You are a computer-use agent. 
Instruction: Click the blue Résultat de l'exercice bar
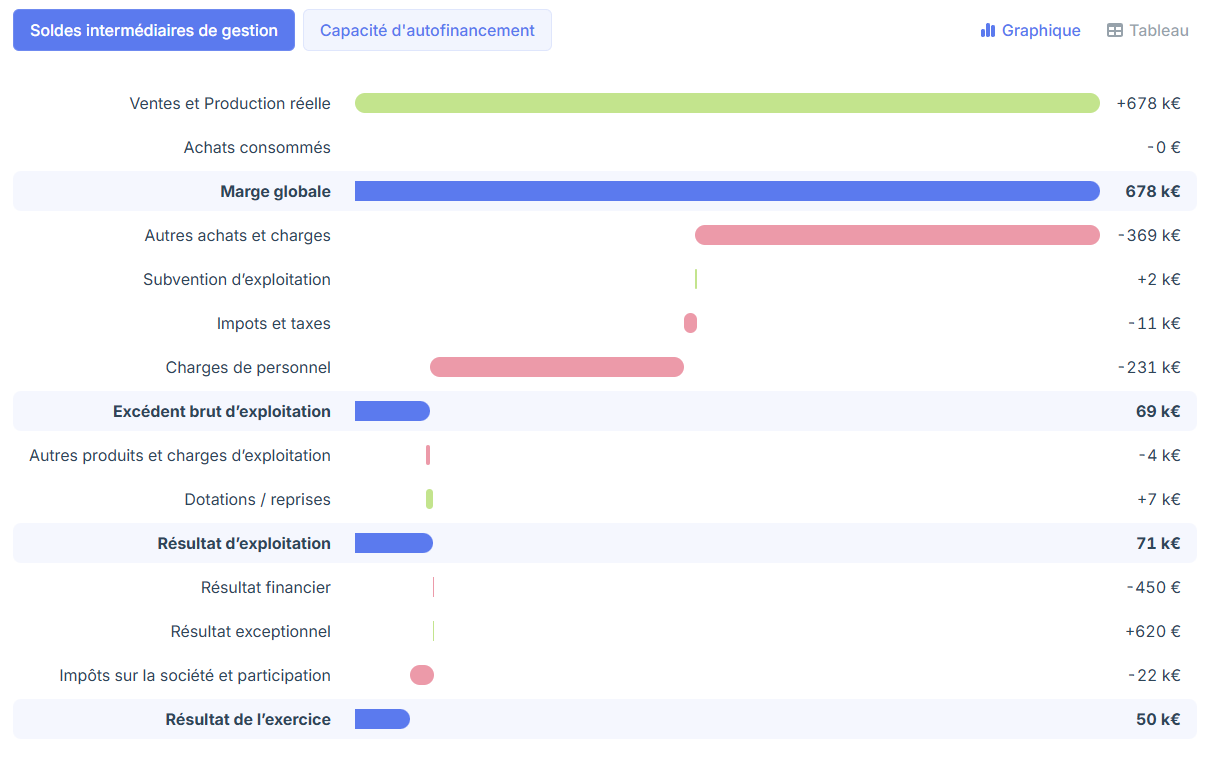(382, 719)
